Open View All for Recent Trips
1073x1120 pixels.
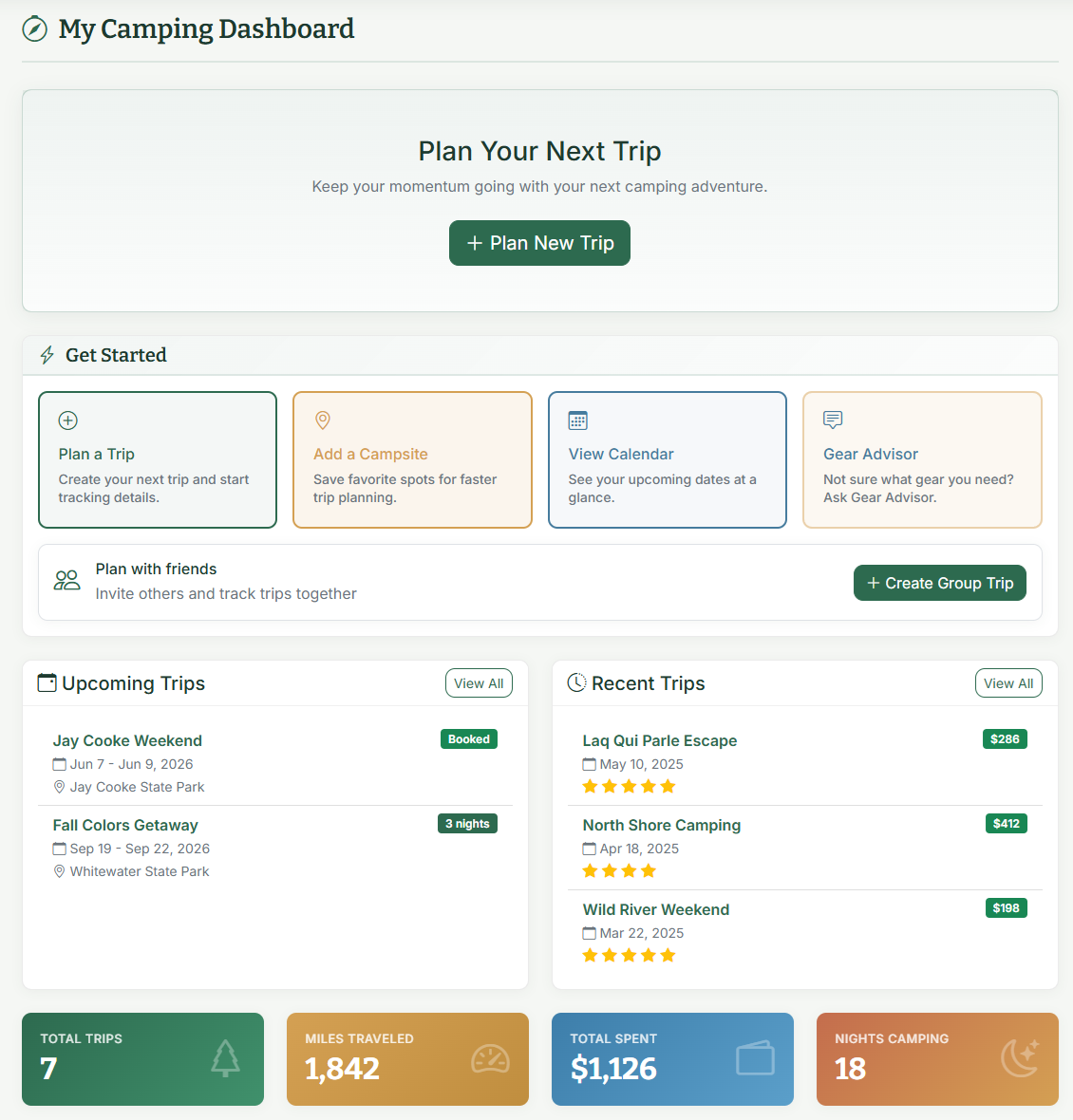coord(1008,683)
